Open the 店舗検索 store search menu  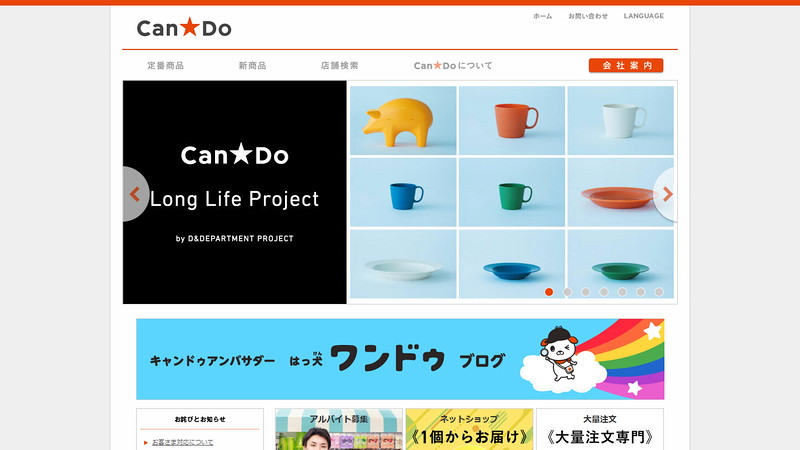pyautogui.click(x=339, y=65)
